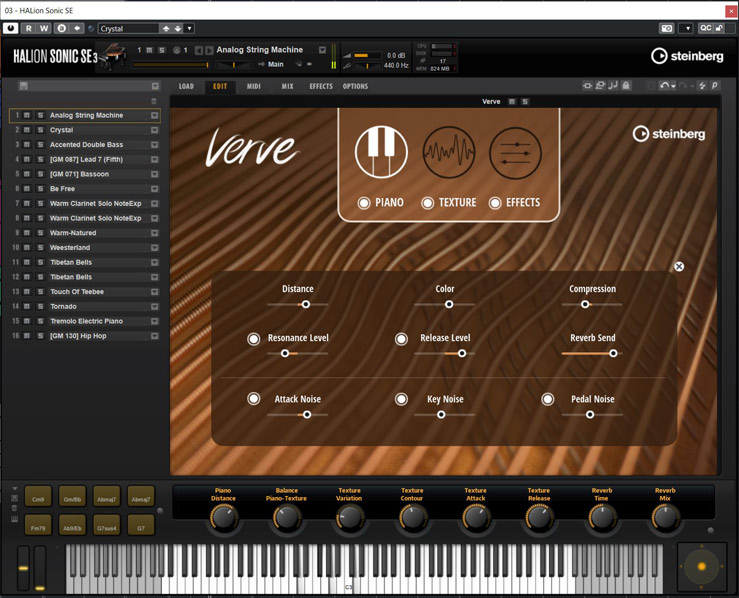The height and width of the screenshot is (598, 739).
Task: Trigger the Gm/Eb chord pad
Action: click(72, 498)
